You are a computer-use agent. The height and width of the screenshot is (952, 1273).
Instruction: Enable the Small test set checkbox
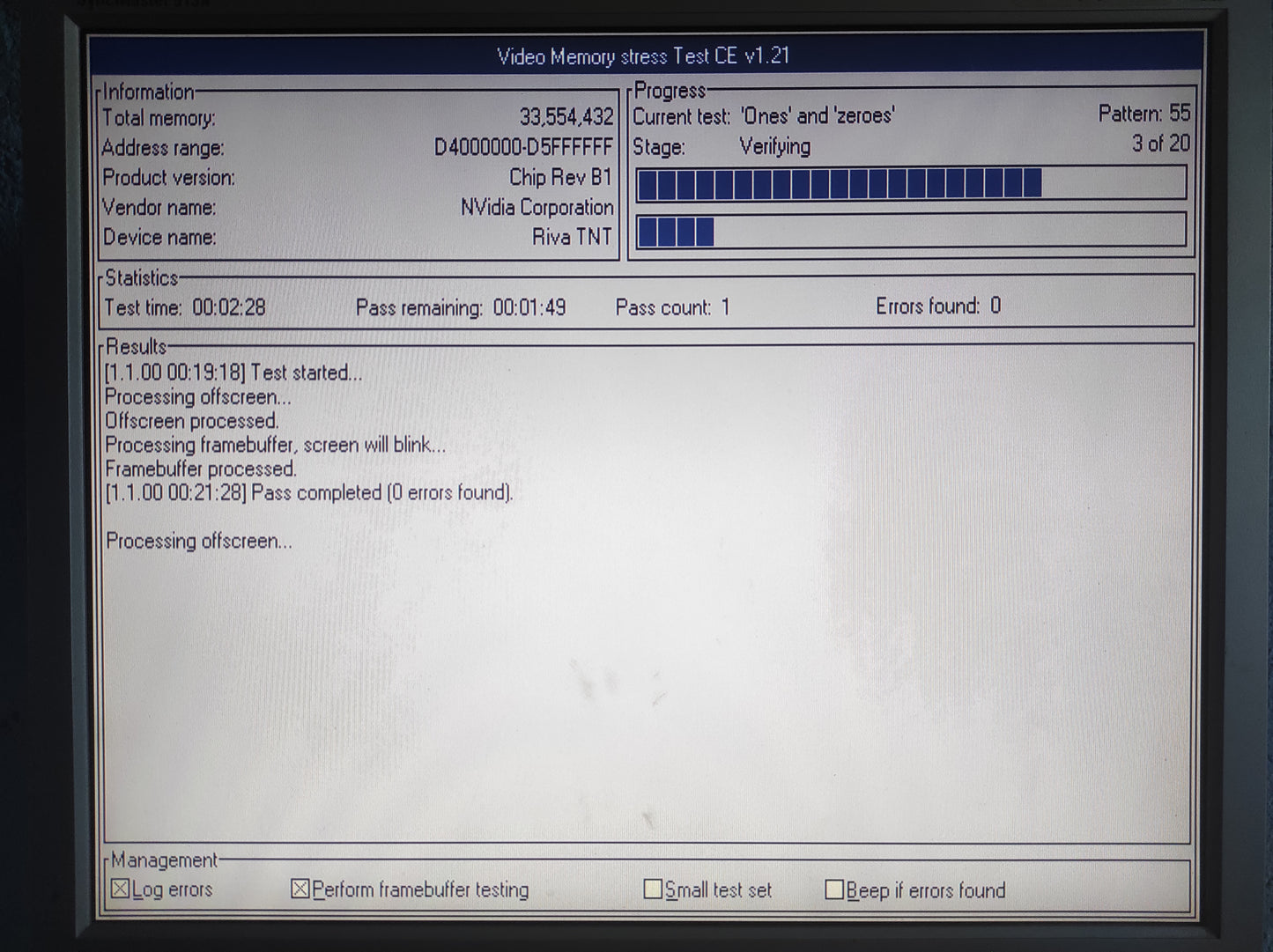(x=653, y=889)
